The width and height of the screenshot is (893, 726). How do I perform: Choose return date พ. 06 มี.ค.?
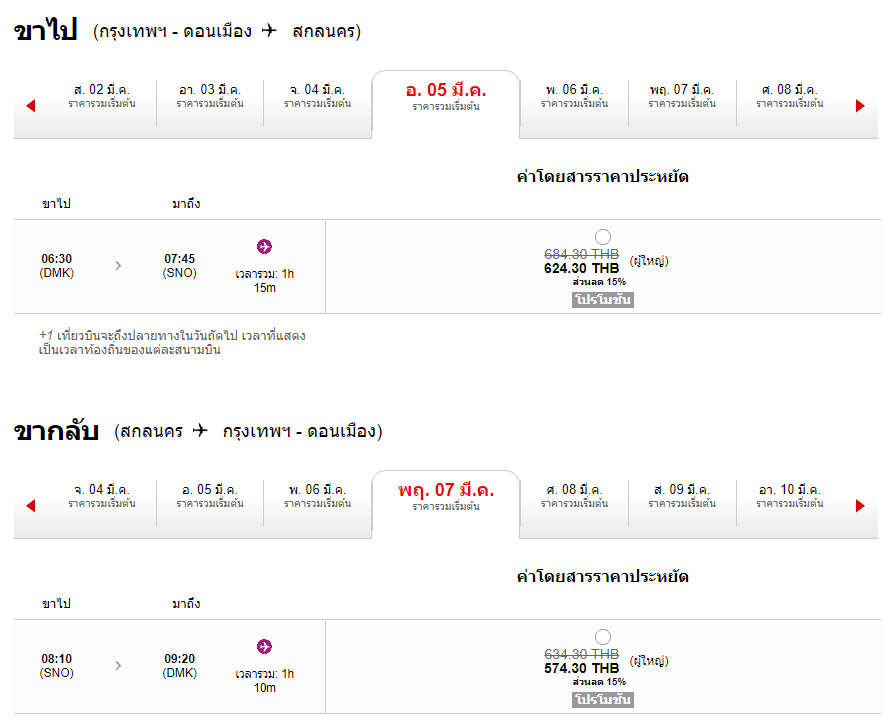point(318,495)
